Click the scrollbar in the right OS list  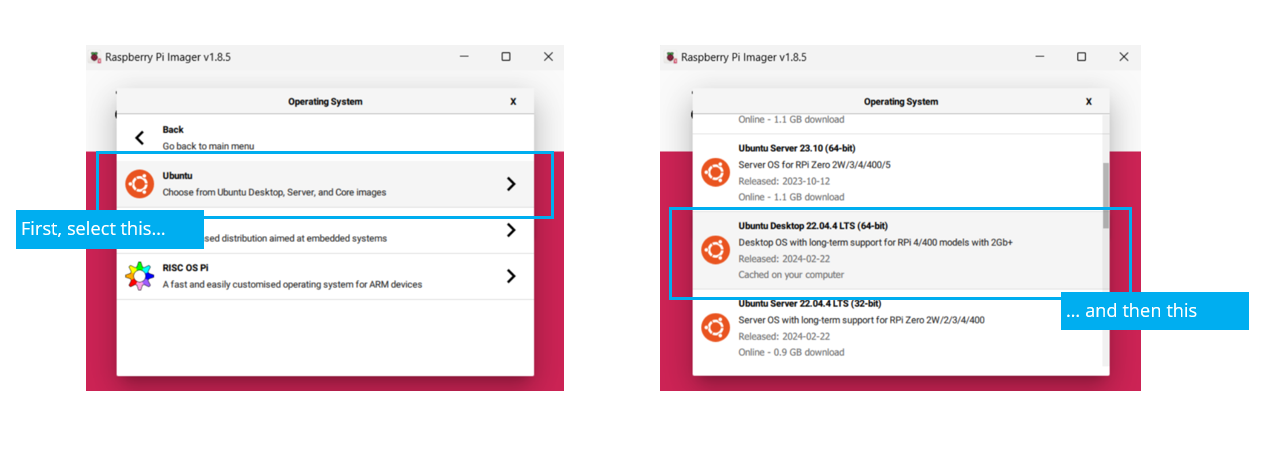tap(1105, 195)
